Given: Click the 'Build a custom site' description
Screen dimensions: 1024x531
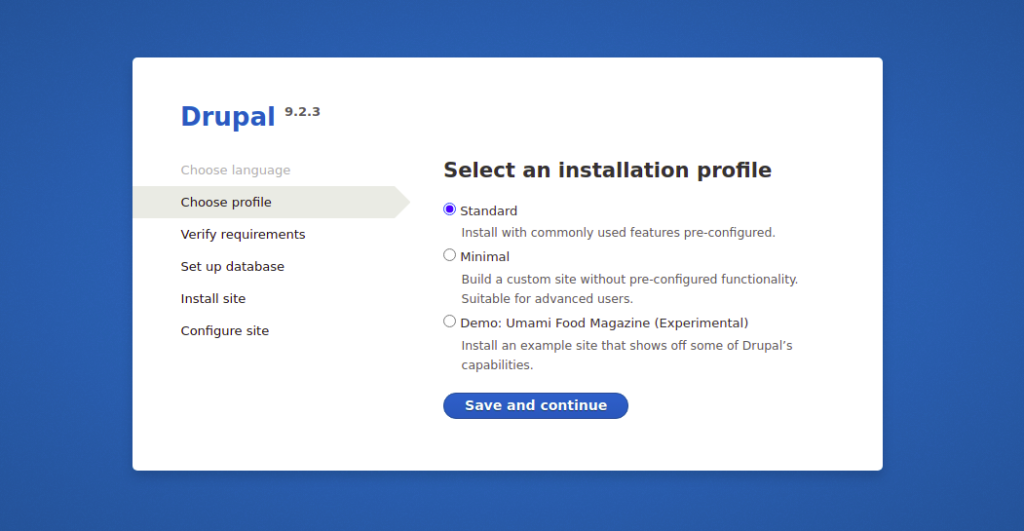Looking at the screenshot, I should 630,289.
